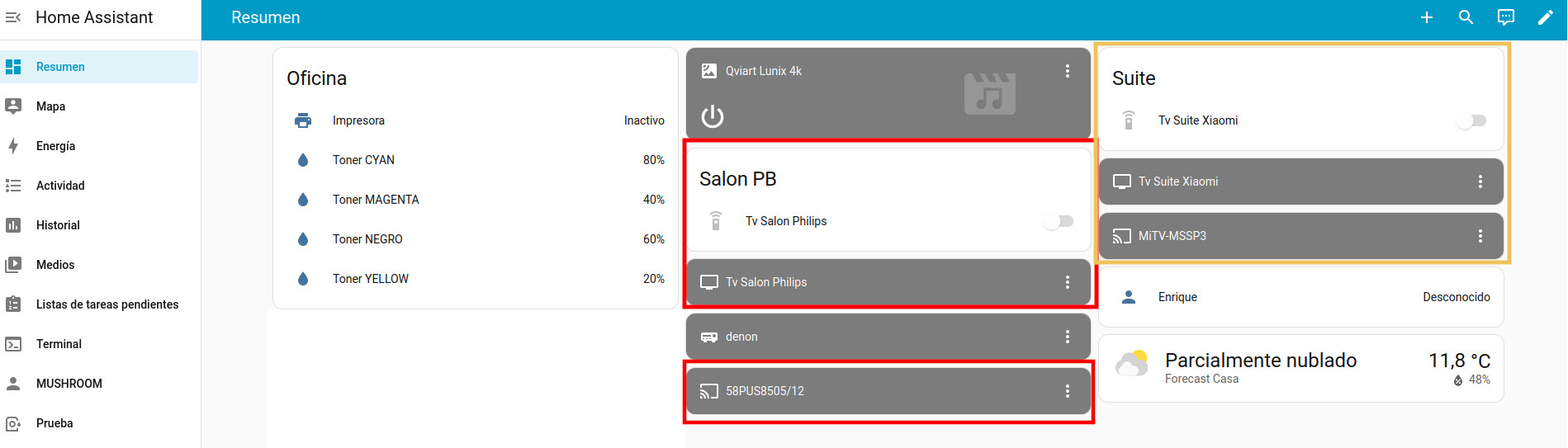Click the Enrique person entity row
The width and height of the screenshot is (1568, 448).
pyautogui.click(x=1300, y=297)
